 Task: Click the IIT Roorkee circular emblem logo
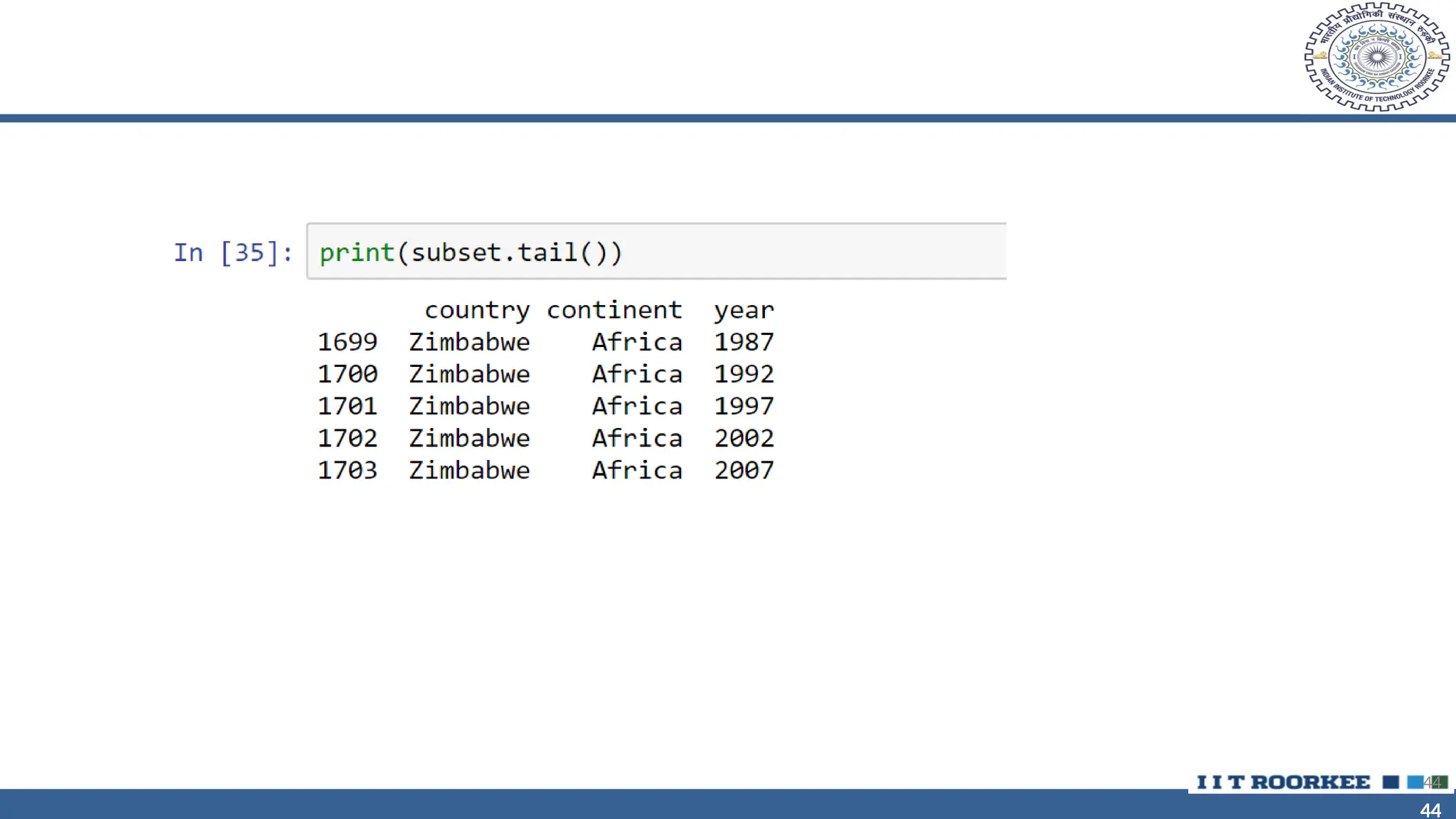[1376, 57]
